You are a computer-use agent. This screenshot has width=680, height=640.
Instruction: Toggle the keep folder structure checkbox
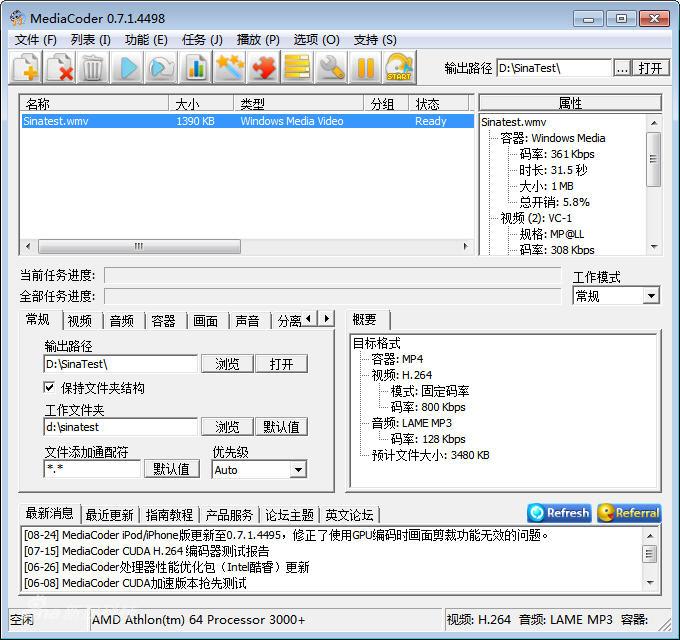pos(49,387)
